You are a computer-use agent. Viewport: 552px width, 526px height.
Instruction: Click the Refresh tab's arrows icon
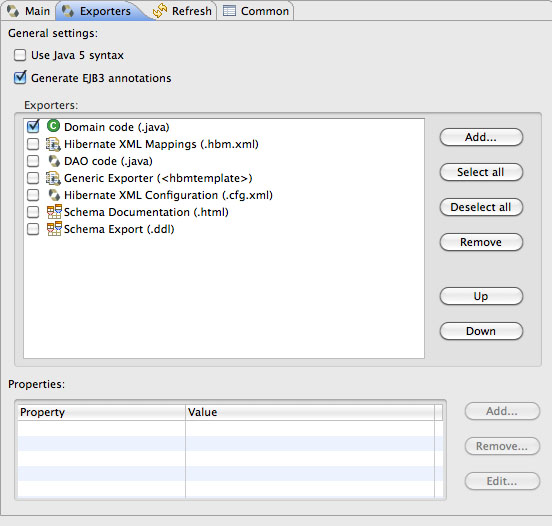pos(160,11)
